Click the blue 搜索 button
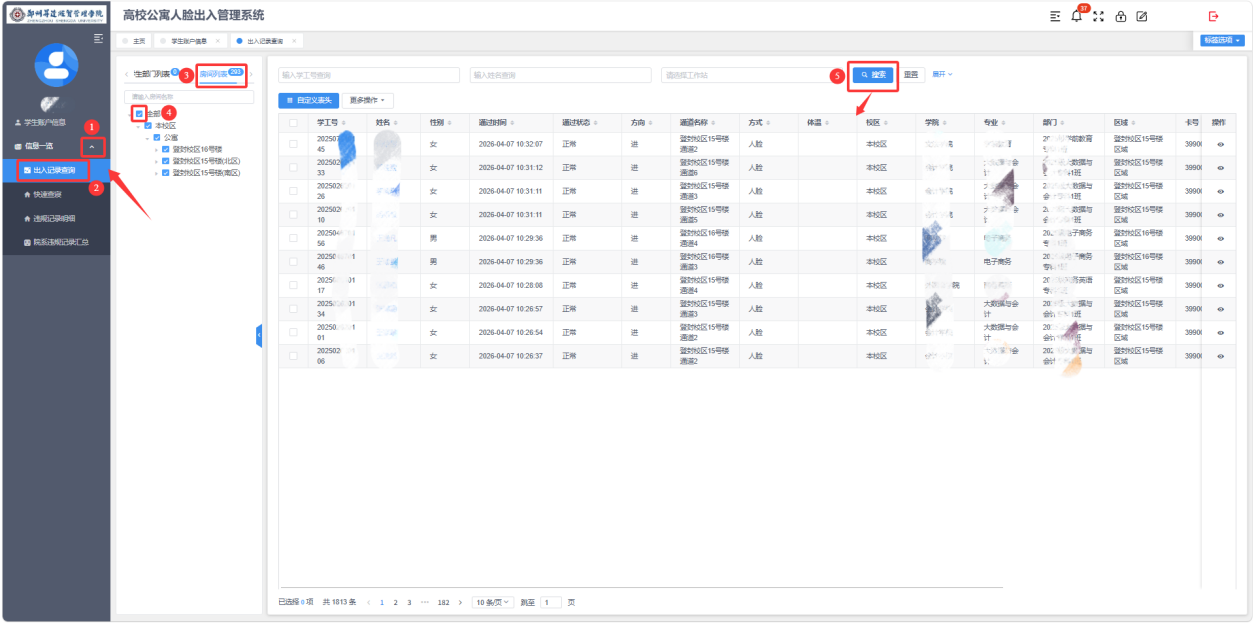1254x624 pixels. pyautogui.click(x=873, y=75)
